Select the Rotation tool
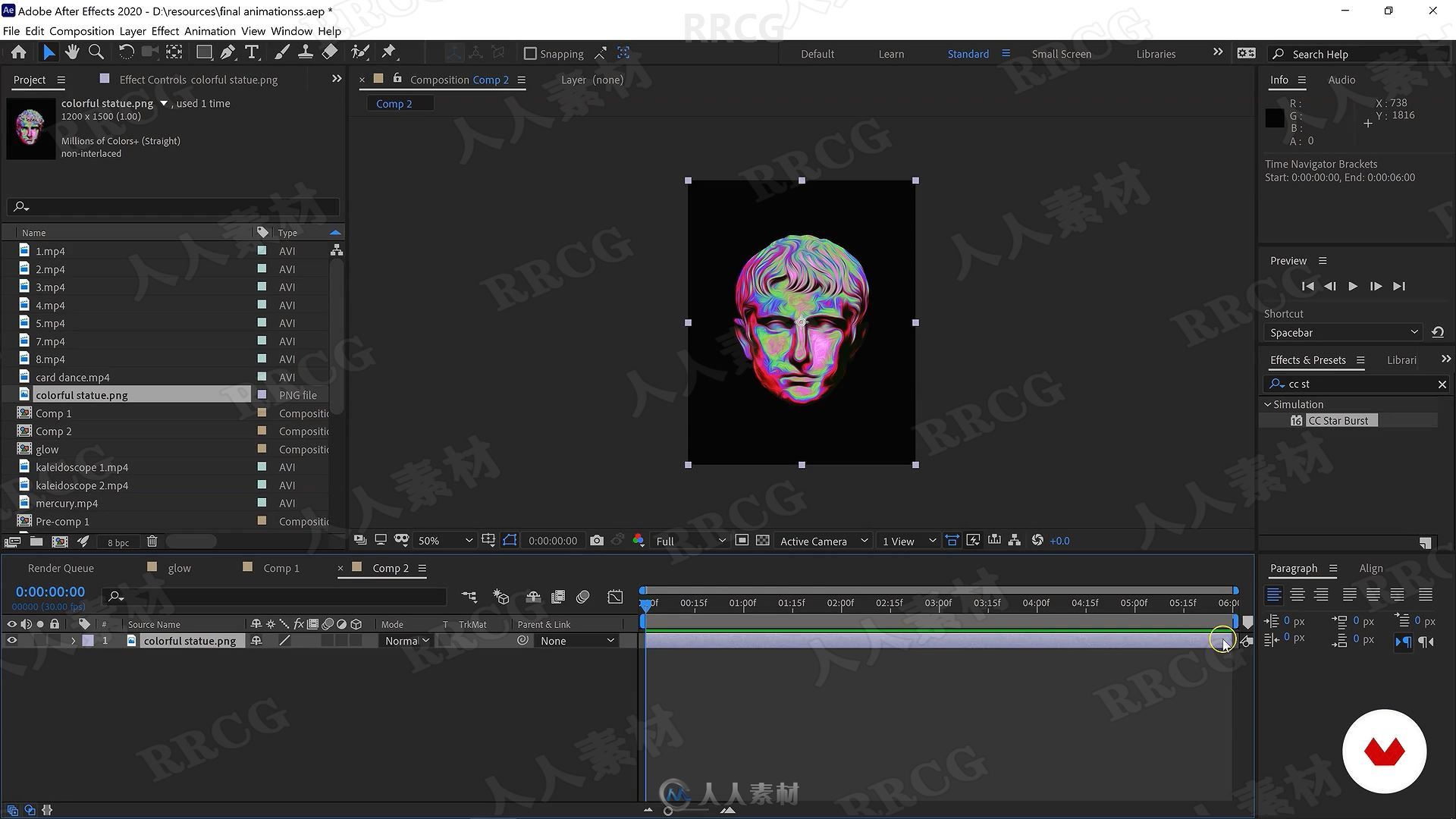Screen dimensions: 1456x819 (126, 52)
